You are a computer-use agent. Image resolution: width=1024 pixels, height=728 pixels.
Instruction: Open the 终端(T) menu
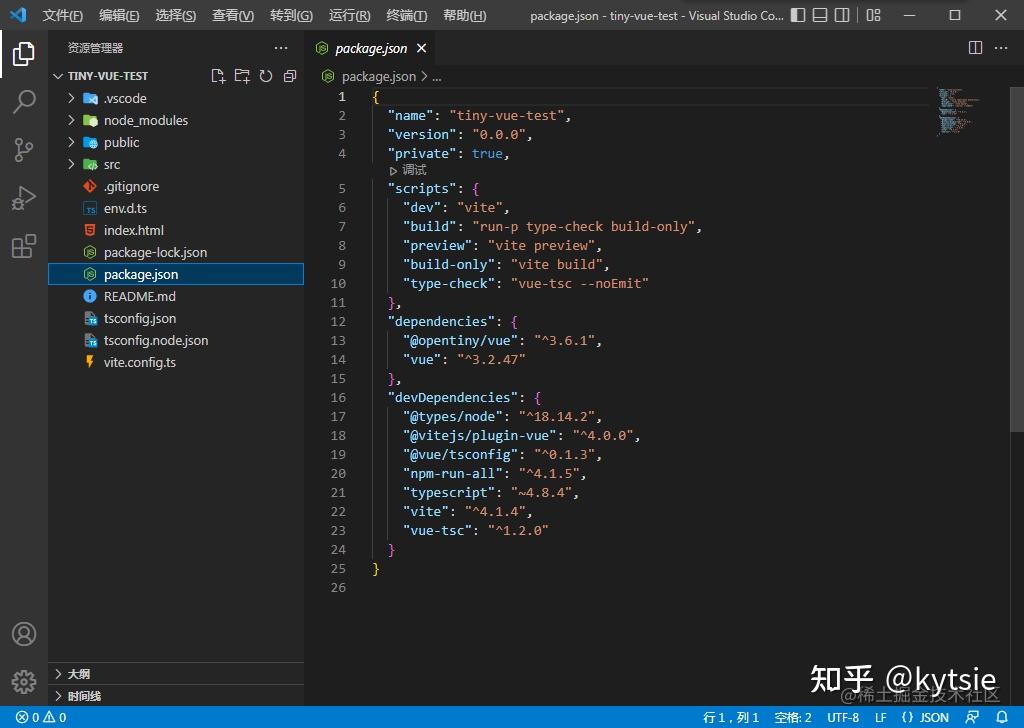tap(406, 16)
